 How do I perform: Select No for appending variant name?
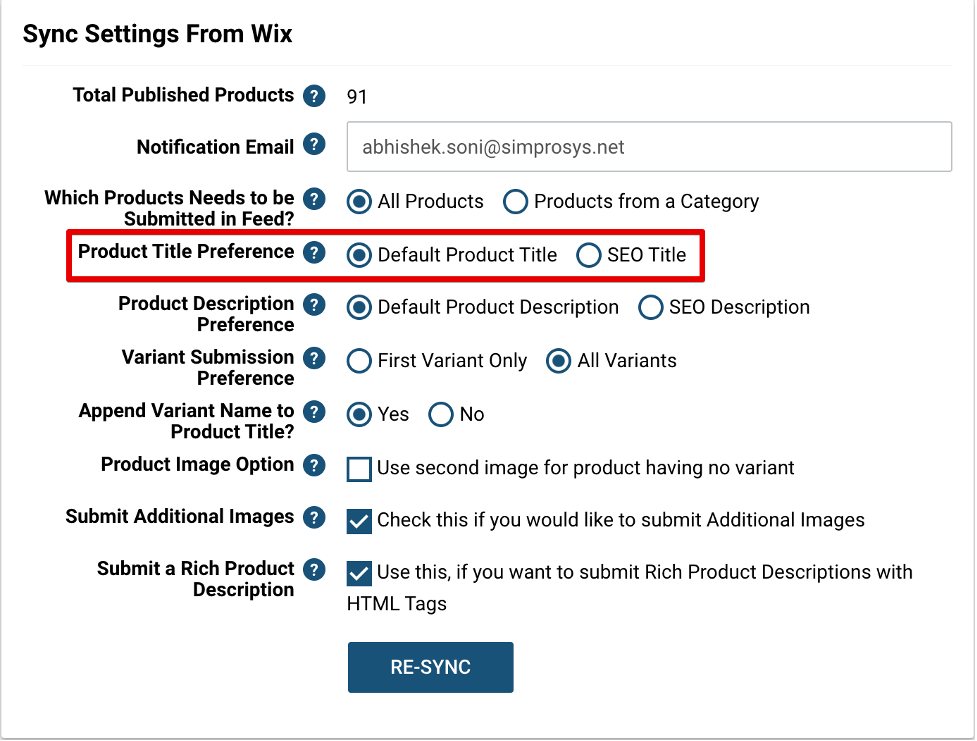coord(441,414)
